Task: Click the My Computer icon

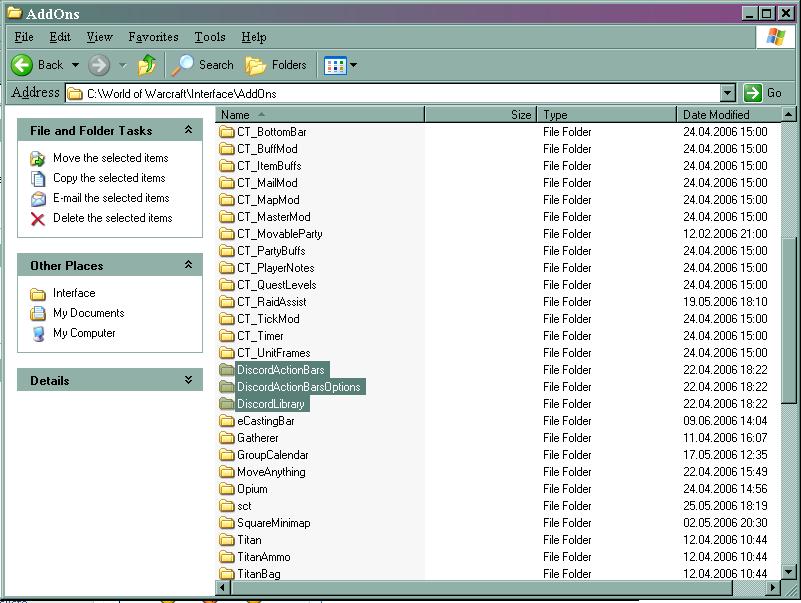Action: [38, 334]
